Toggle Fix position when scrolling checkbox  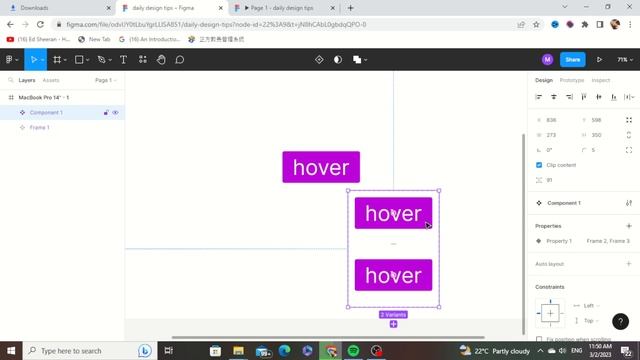click(539, 339)
